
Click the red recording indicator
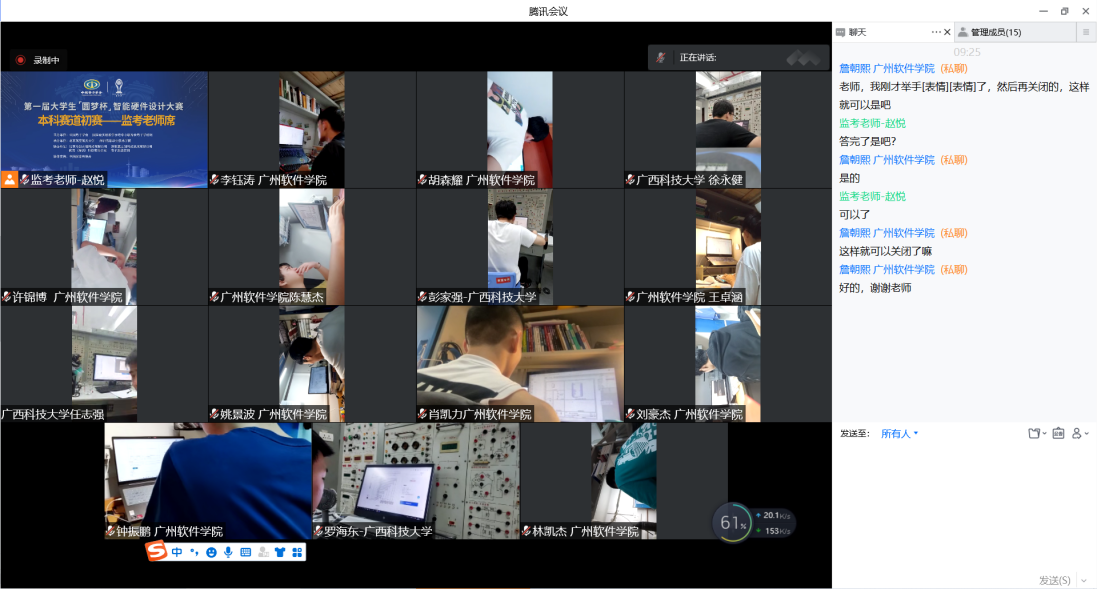[x=20, y=60]
